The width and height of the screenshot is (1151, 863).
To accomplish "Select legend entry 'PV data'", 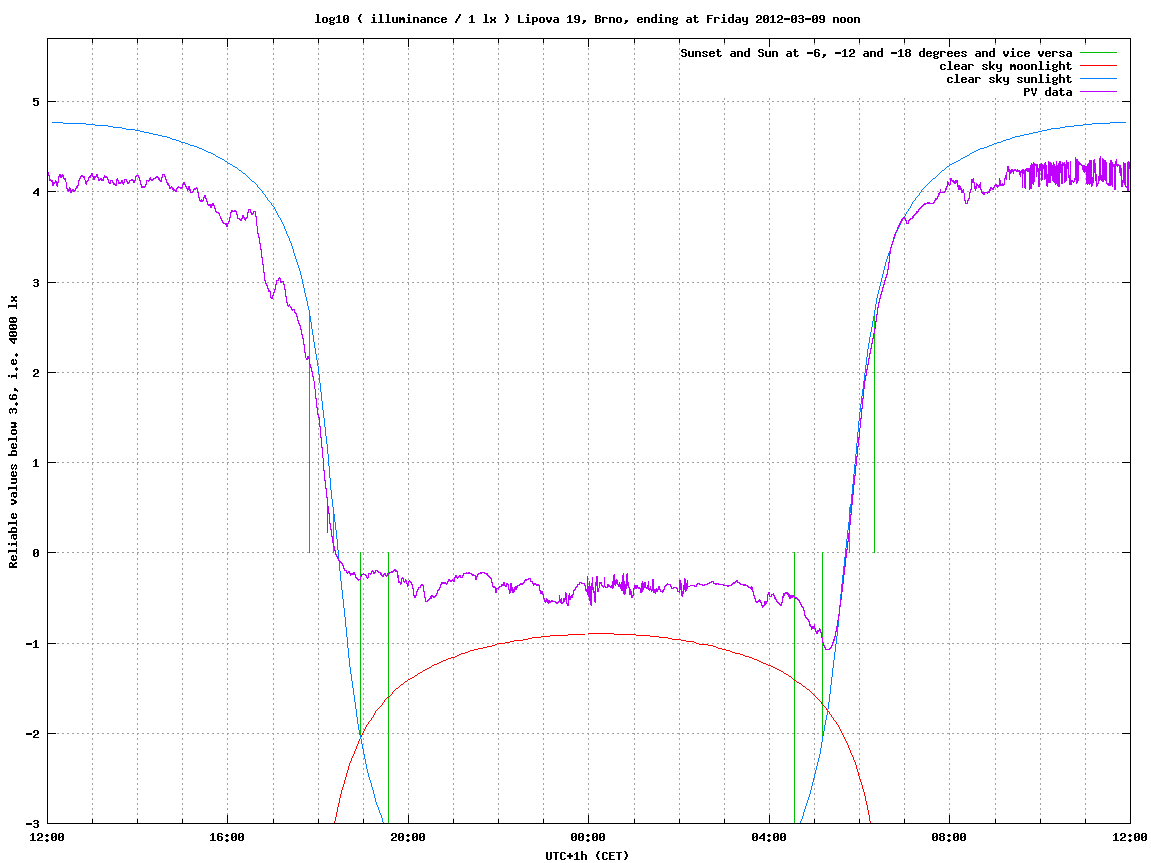I will pyautogui.click(x=1047, y=92).
